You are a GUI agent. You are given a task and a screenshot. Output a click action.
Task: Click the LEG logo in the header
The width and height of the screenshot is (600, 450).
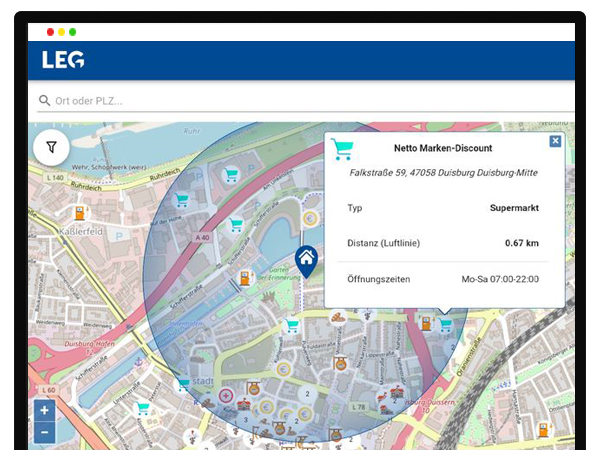(63, 60)
